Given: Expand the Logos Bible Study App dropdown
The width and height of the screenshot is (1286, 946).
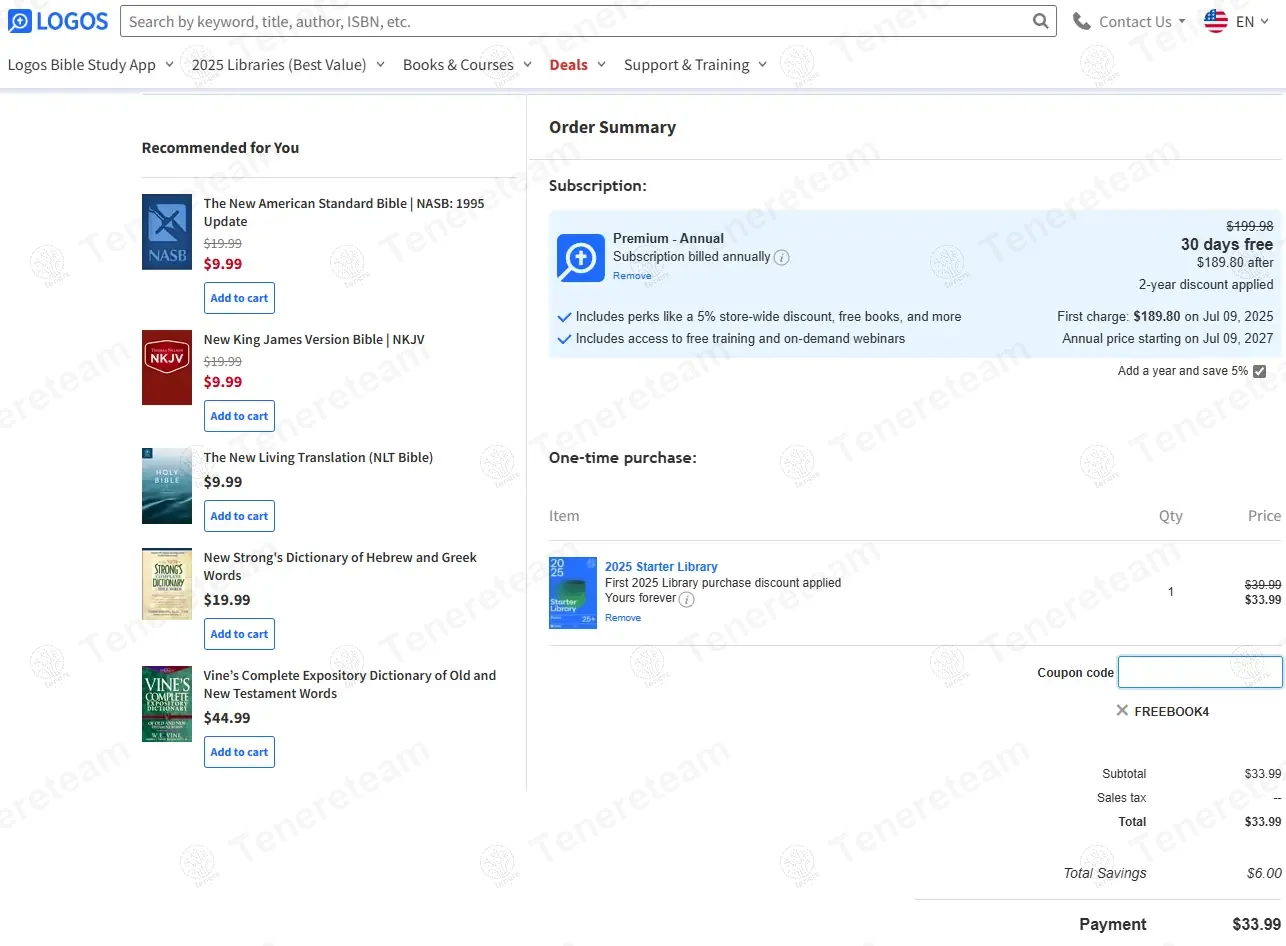Looking at the screenshot, I should (x=91, y=65).
